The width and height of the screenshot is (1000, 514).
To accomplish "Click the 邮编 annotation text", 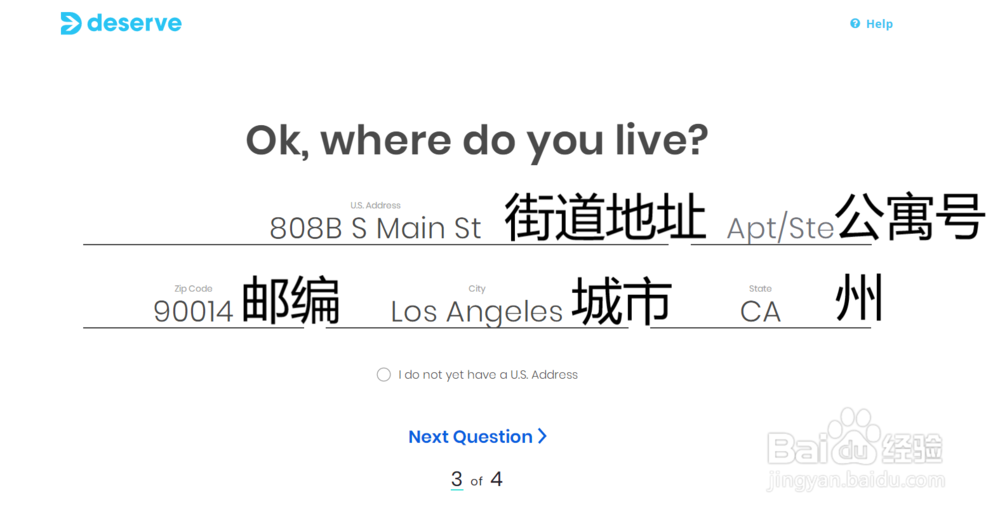I will click(x=290, y=301).
